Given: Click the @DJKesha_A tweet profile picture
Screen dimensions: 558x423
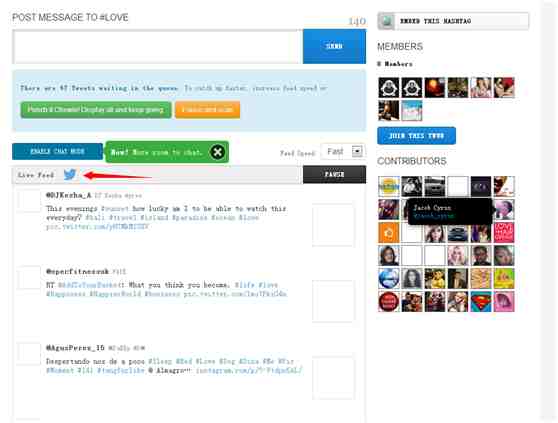Looking at the screenshot, I should point(28,201).
